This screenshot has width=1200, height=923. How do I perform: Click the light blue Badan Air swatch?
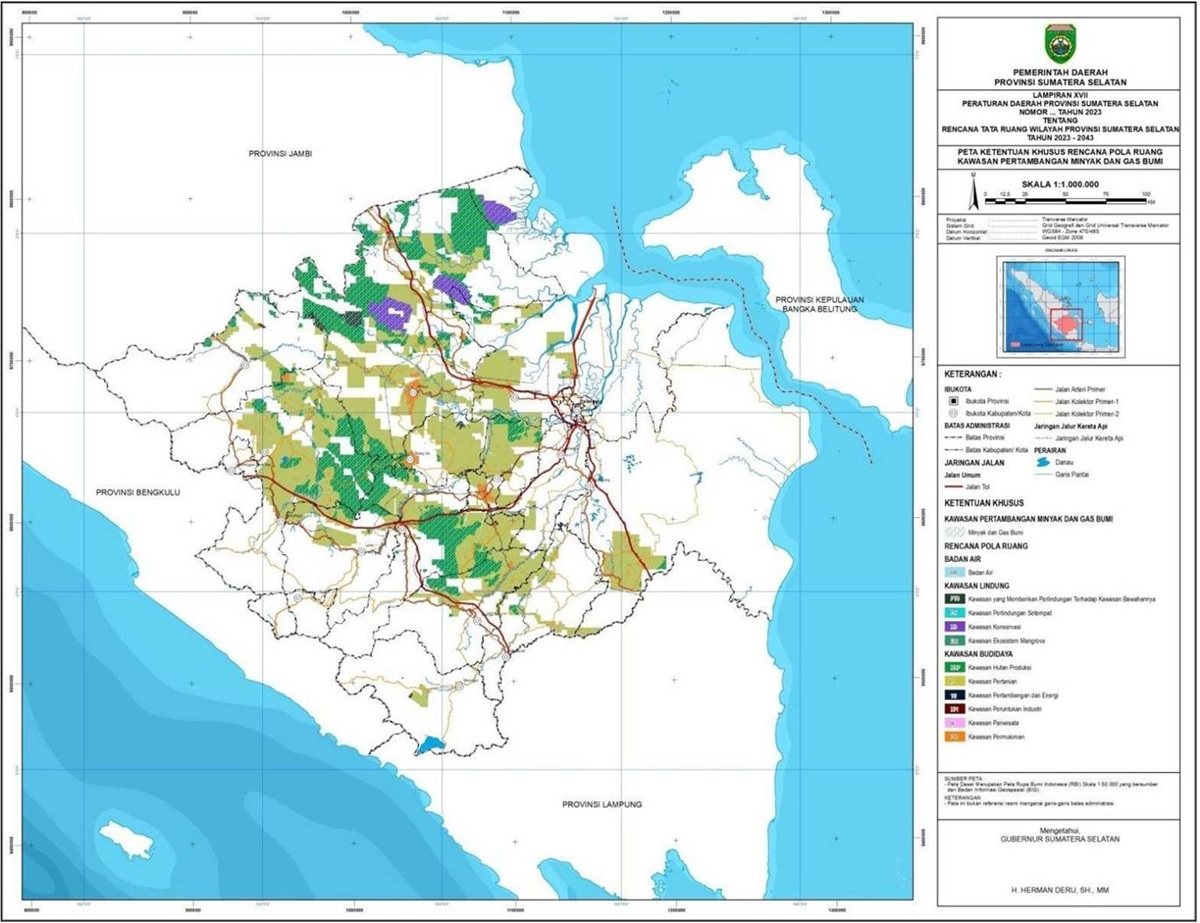coord(956,572)
